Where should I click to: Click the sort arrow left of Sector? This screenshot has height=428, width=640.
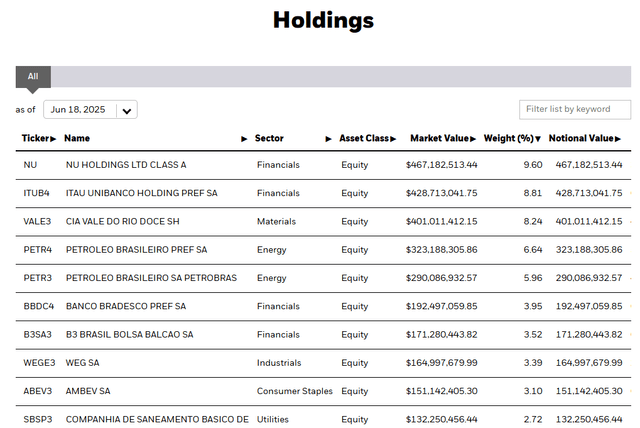pyautogui.click(x=244, y=139)
